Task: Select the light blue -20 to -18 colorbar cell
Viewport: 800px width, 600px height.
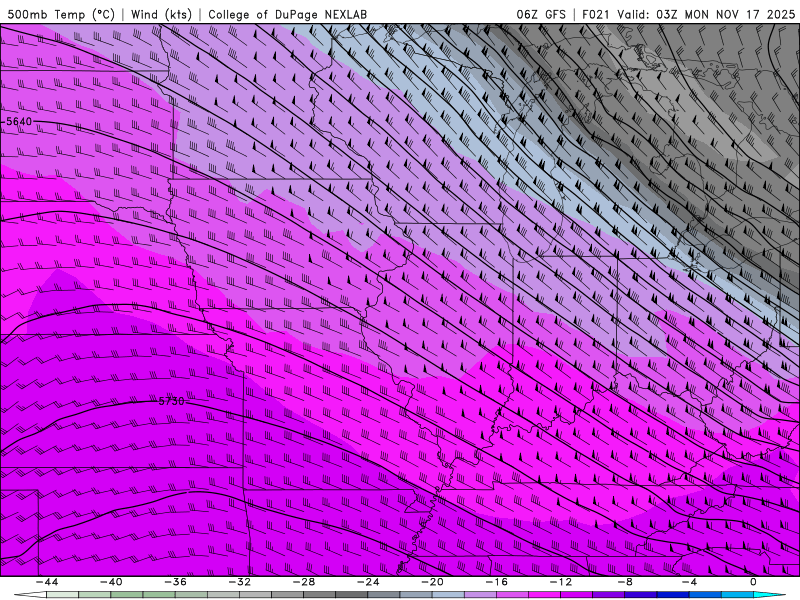Action: [x=448, y=595]
